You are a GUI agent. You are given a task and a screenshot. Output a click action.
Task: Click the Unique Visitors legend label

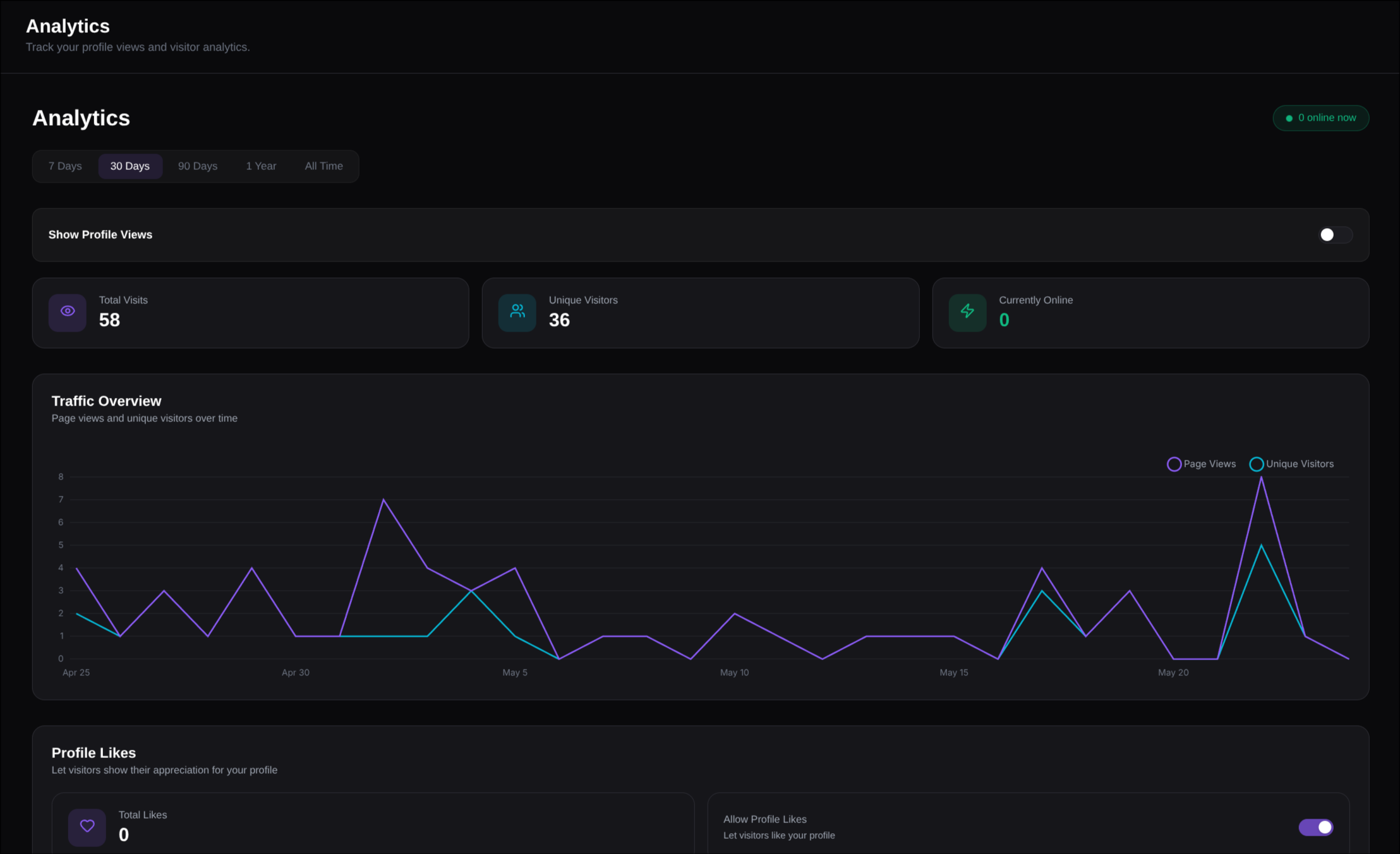tap(1300, 464)
